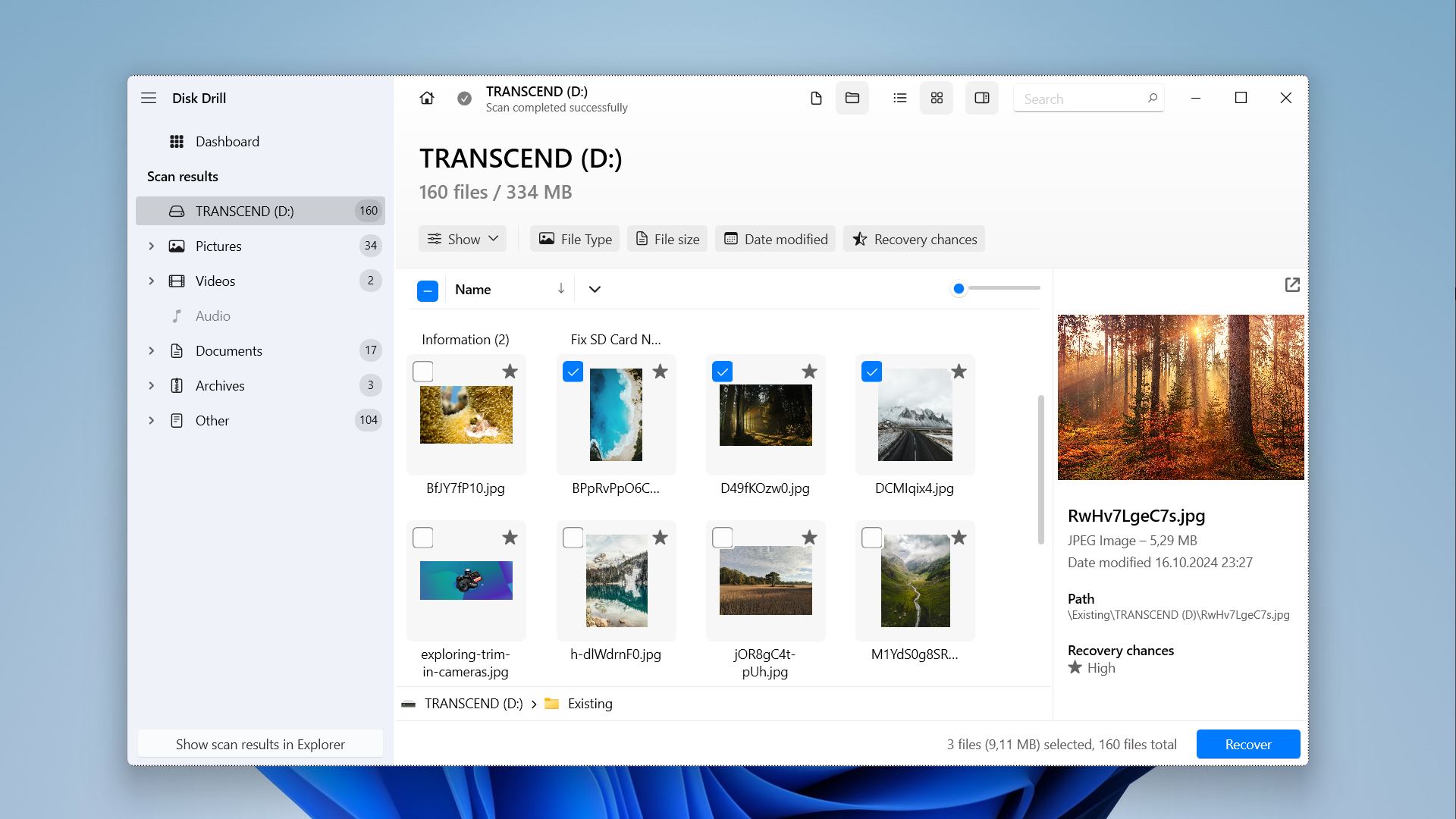The width and height of the screenshot is (1456, 819).
Task: Open Dashboard in sidebar
Action: 260,141
